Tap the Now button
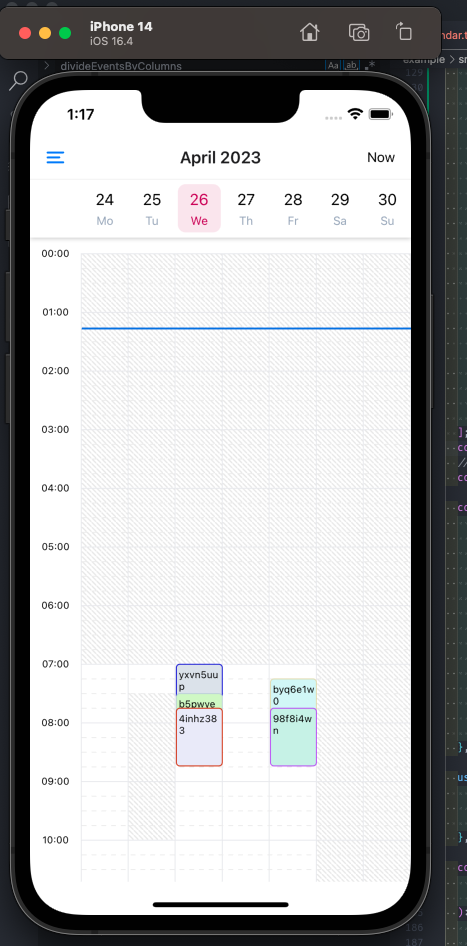This screenshot has width=467, height=946. point(381,157)
